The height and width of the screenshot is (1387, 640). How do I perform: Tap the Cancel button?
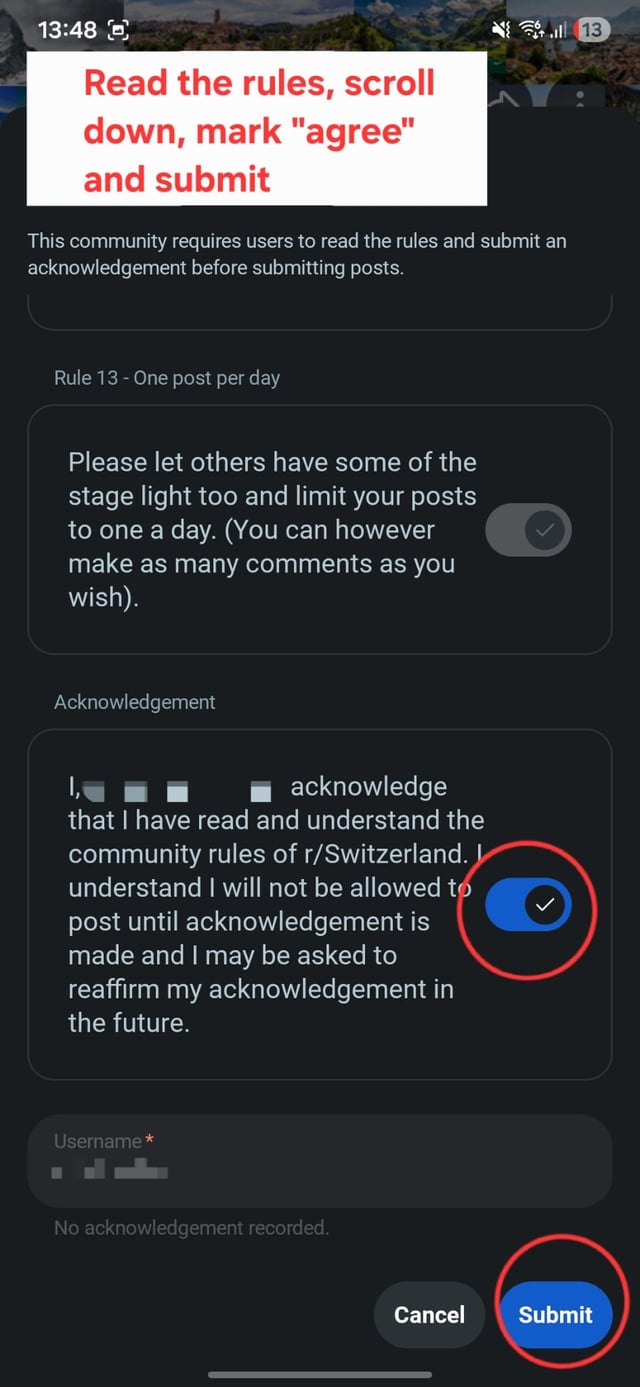click(x=429, y=1314)
